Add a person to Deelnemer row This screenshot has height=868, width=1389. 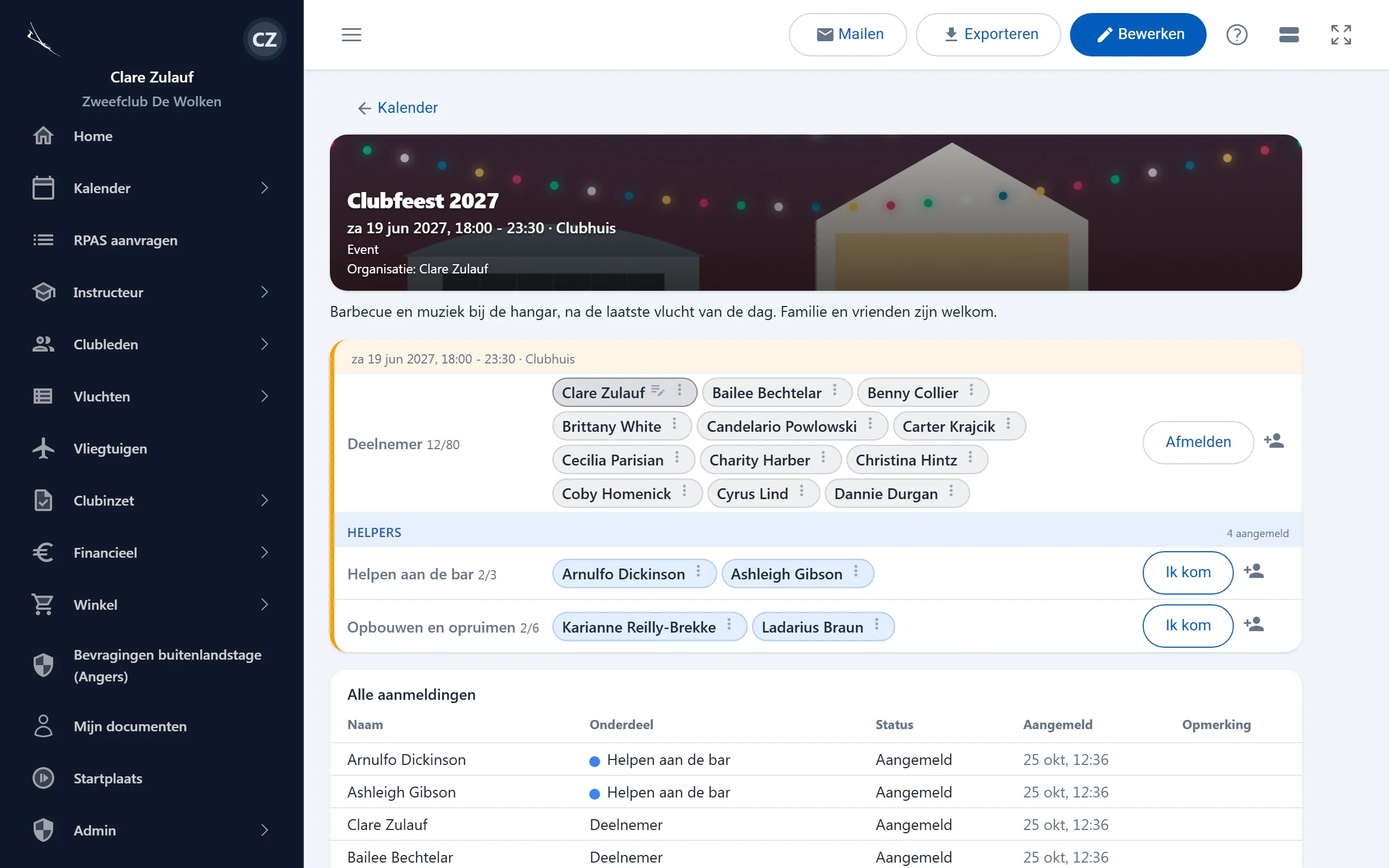(x=1273, y=441)
